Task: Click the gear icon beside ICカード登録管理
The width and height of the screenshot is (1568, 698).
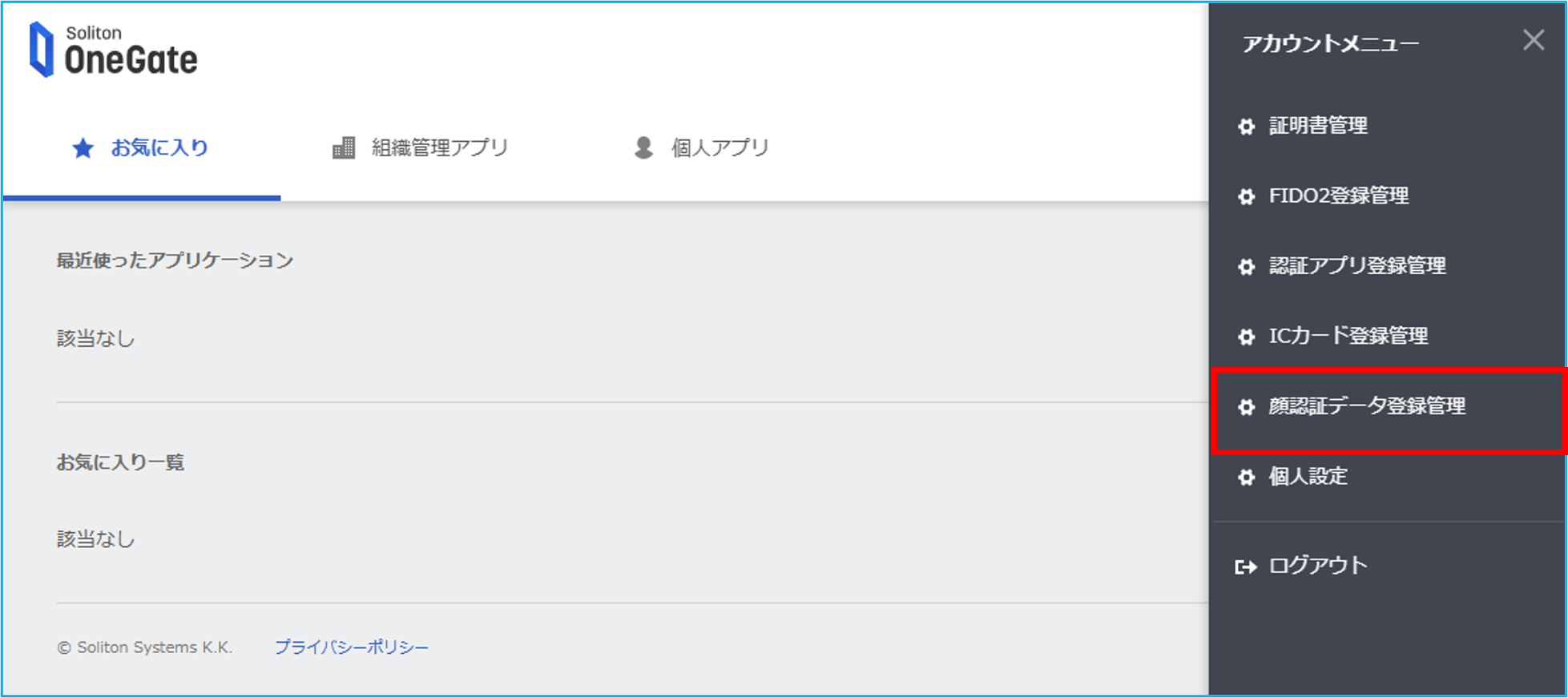Action: pos(1246,337)
